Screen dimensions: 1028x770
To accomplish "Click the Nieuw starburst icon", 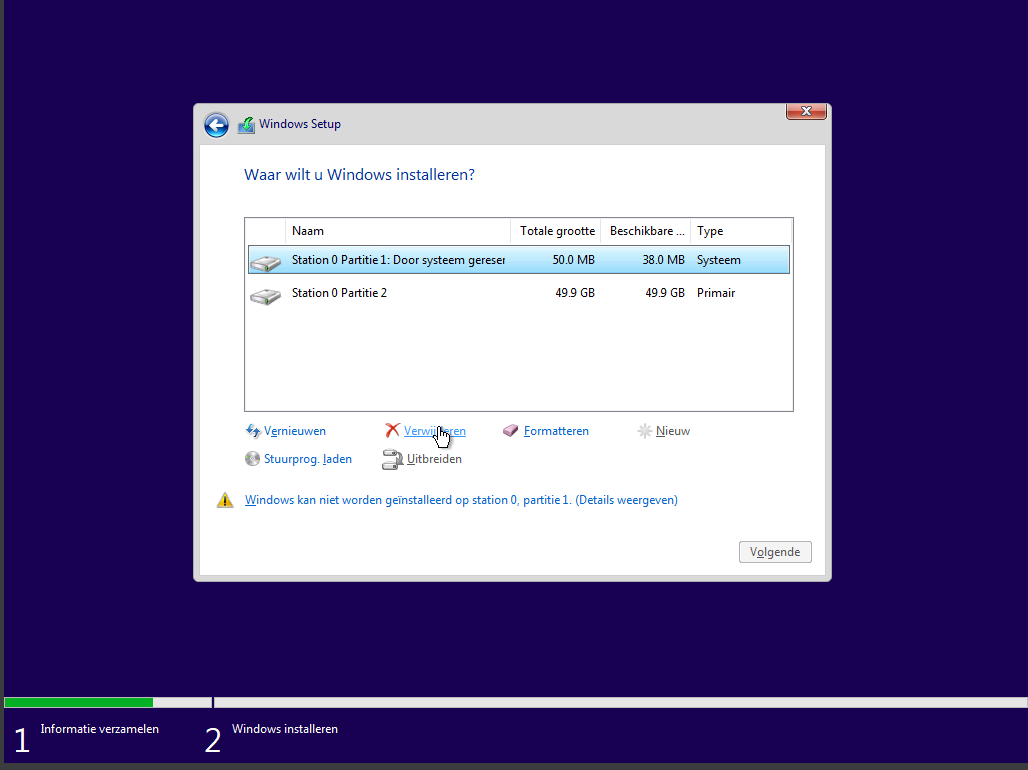I will pos(645,431).
